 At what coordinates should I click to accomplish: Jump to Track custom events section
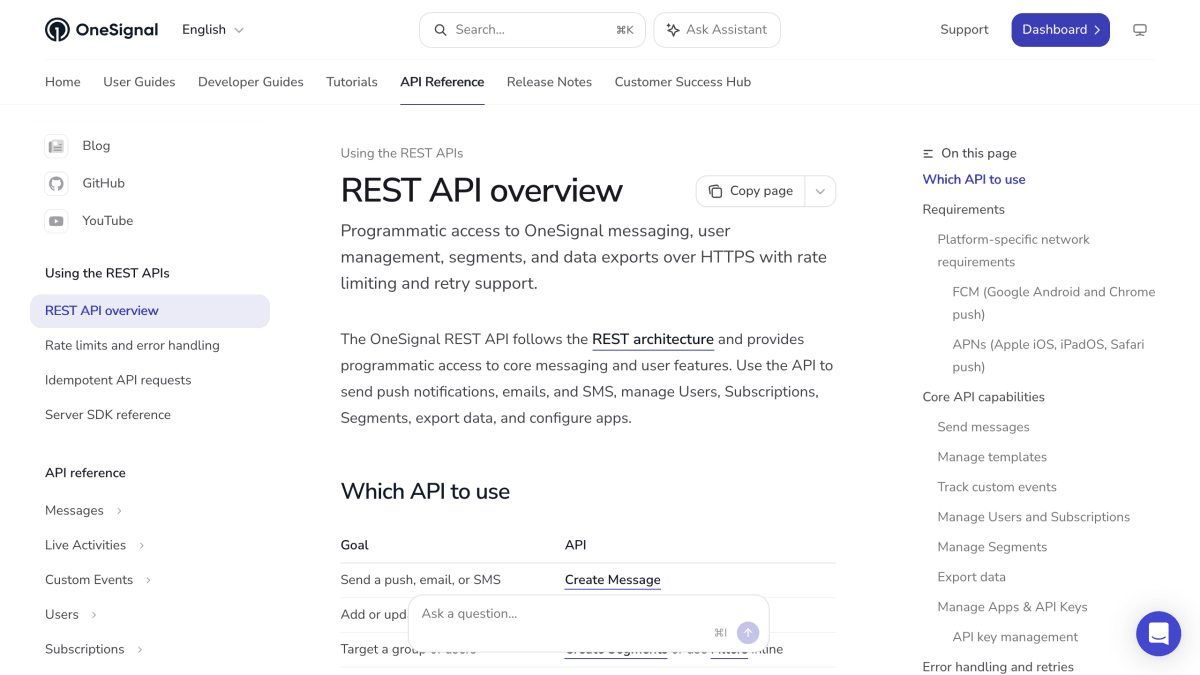pyautogui.click(x=997, y=487)
